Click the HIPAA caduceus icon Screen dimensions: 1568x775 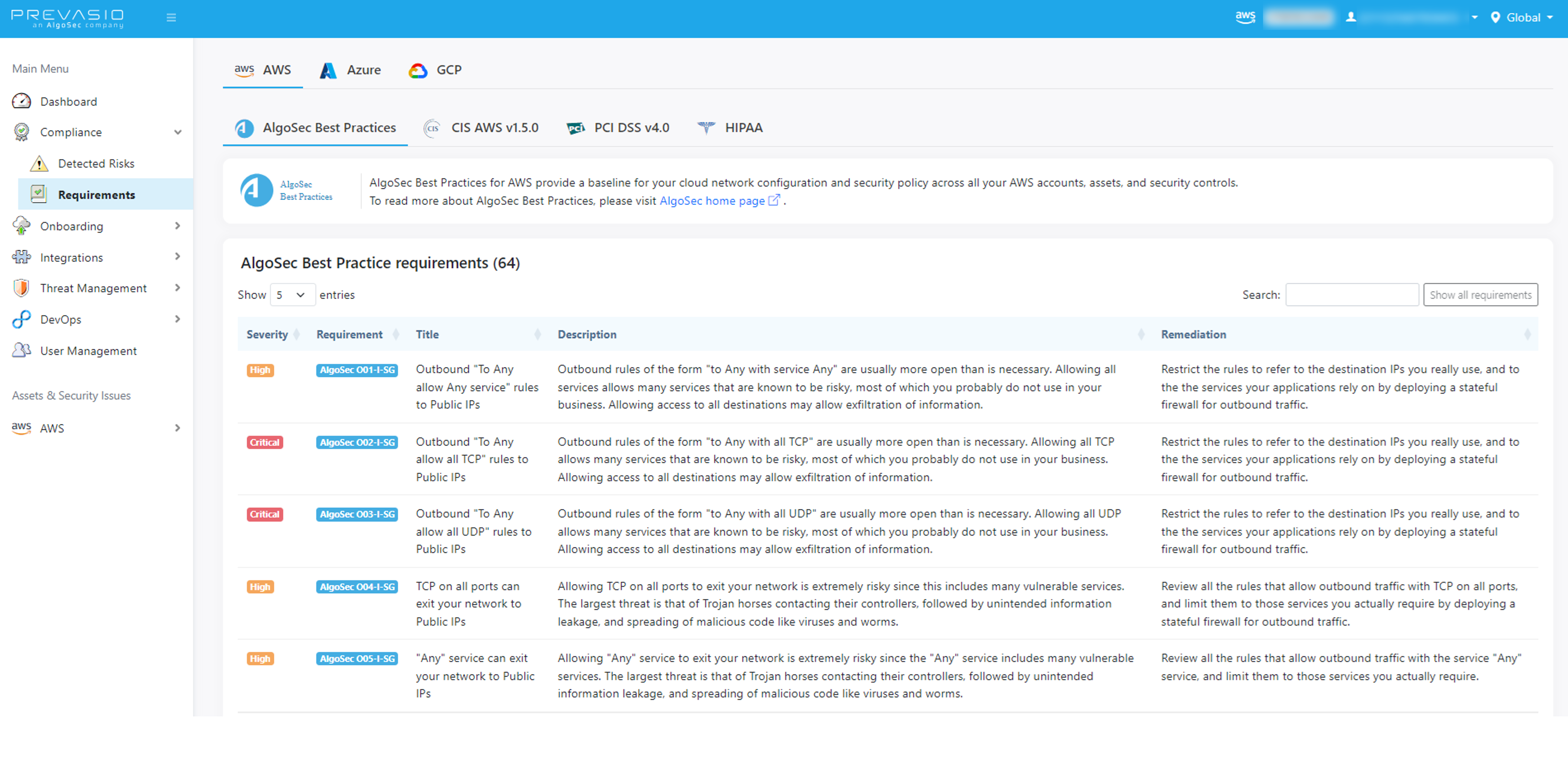pos(706,127)
